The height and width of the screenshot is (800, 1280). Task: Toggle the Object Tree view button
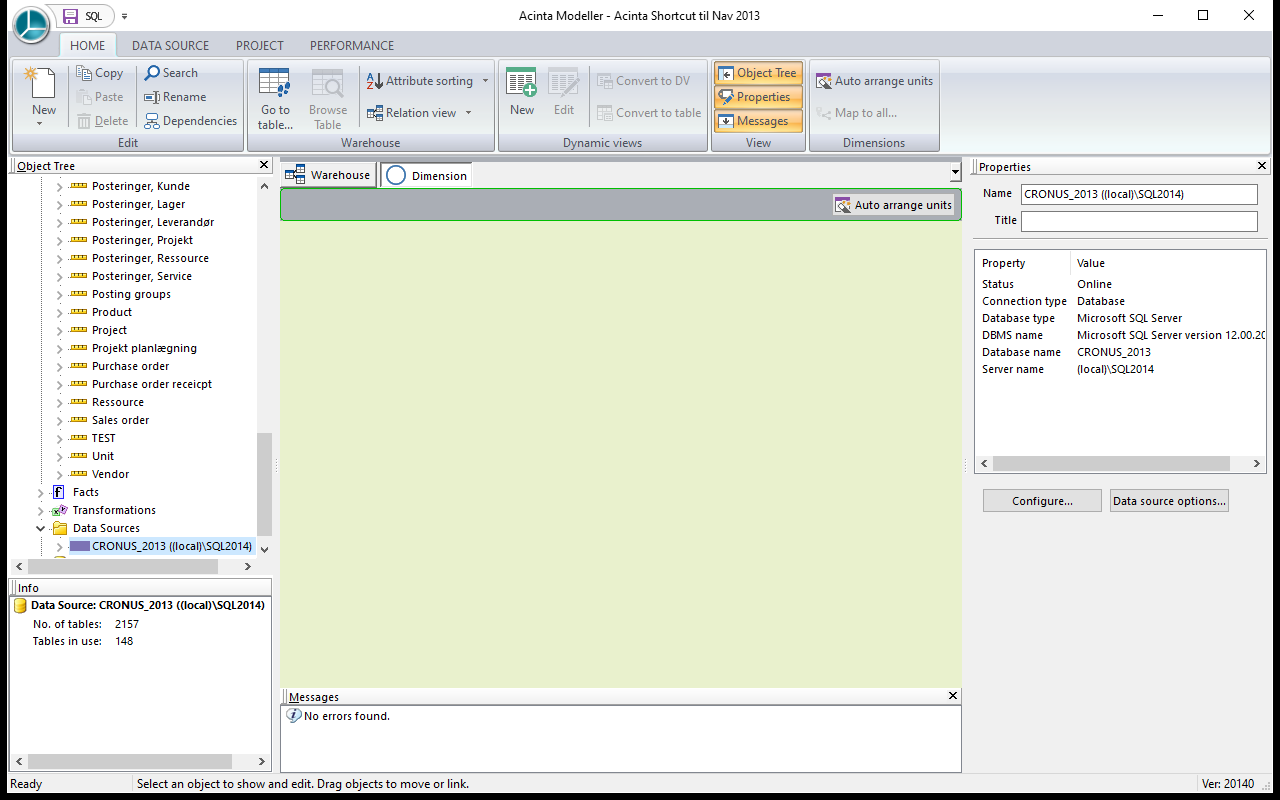point(758,73)
